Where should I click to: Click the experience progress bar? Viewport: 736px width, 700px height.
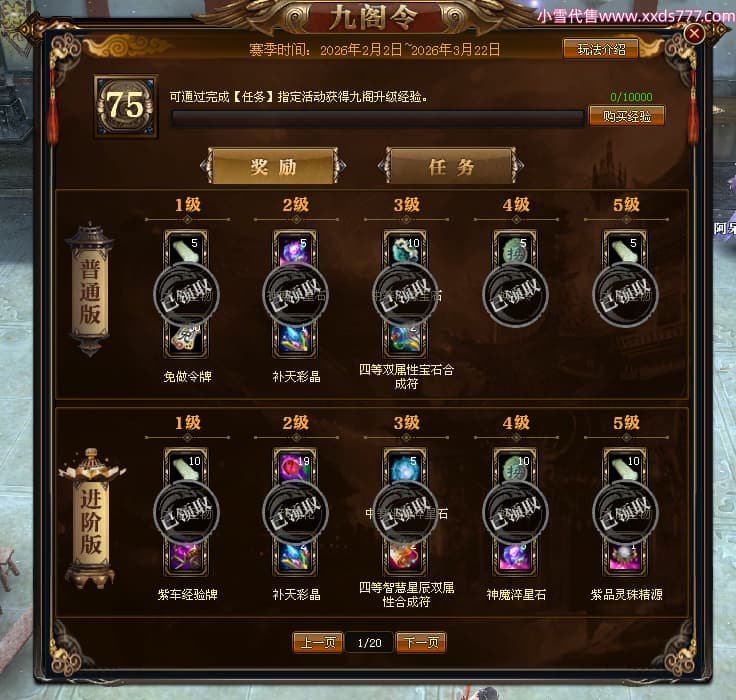pos(378,118)
